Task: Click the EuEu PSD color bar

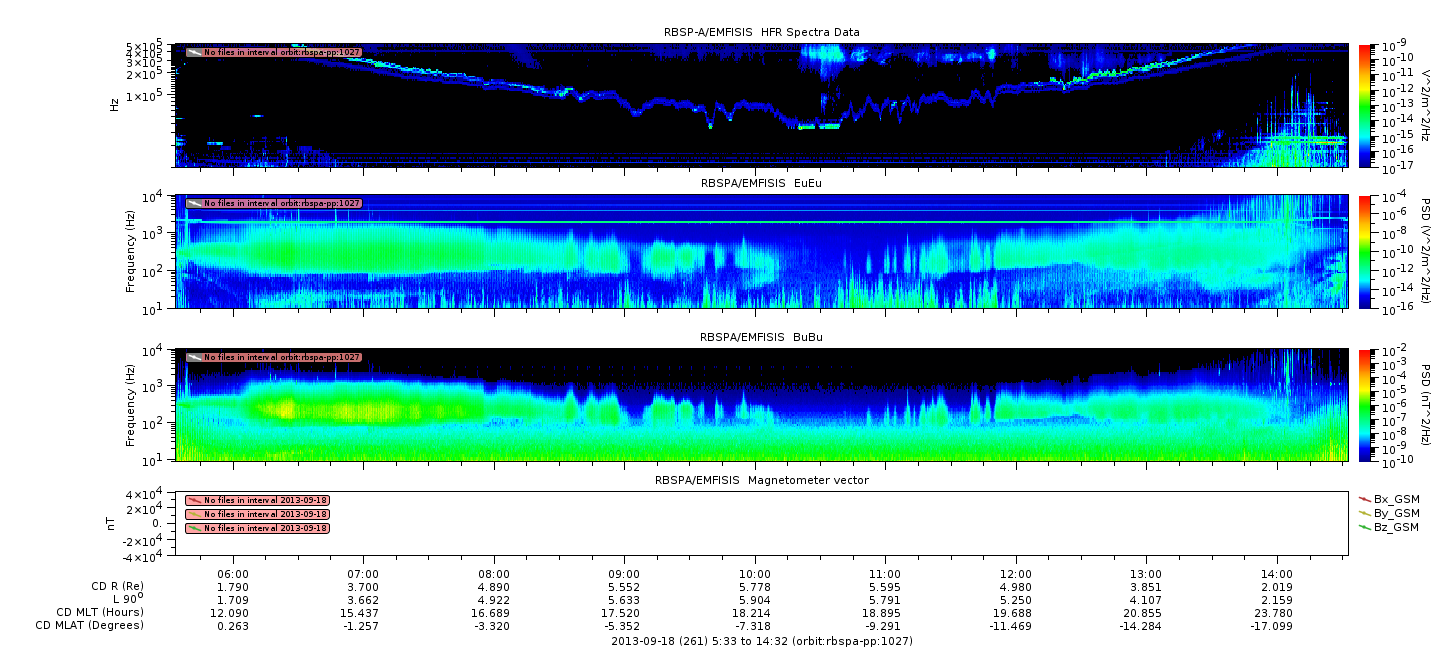Action: click(1364, 251)
